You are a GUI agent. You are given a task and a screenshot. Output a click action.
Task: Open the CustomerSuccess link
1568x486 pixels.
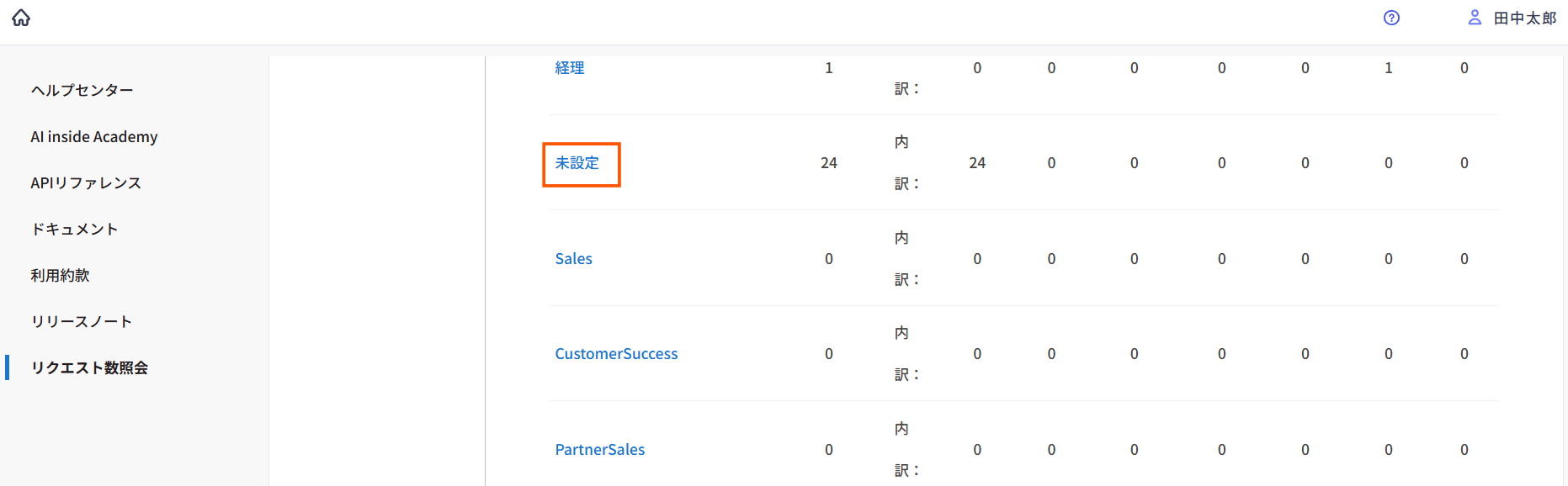(616, 354)
